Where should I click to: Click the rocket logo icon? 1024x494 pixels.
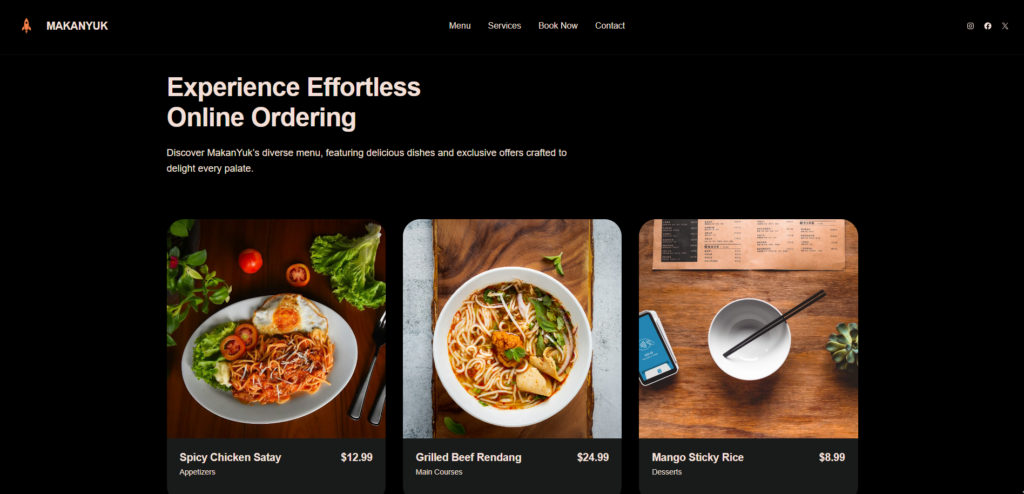coord(26,26)
